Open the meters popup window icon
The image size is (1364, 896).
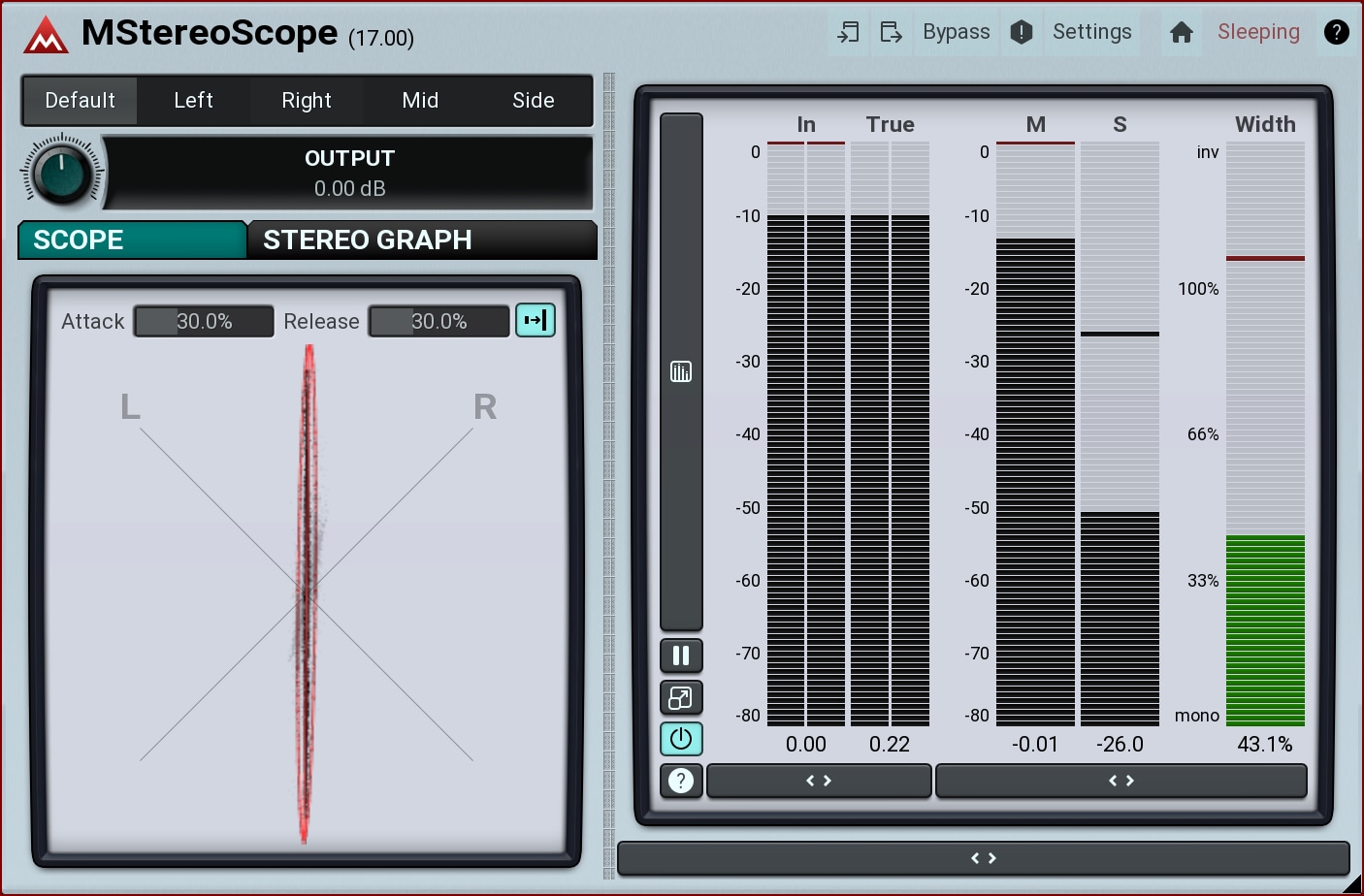pyautogui.click(x=681, y=697)
